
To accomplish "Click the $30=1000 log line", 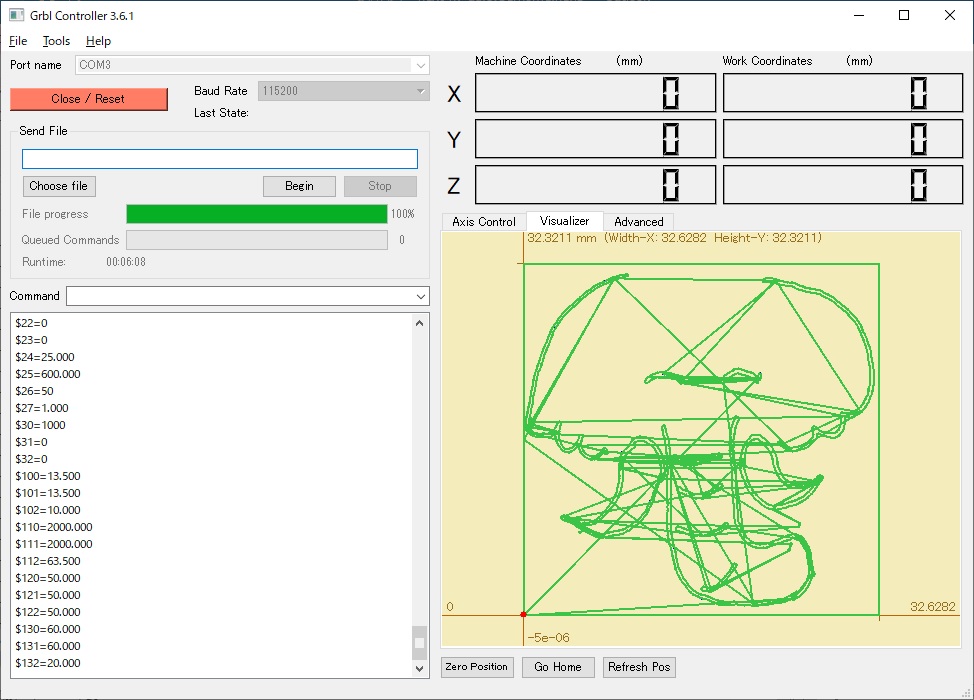I will coord(40,425).
